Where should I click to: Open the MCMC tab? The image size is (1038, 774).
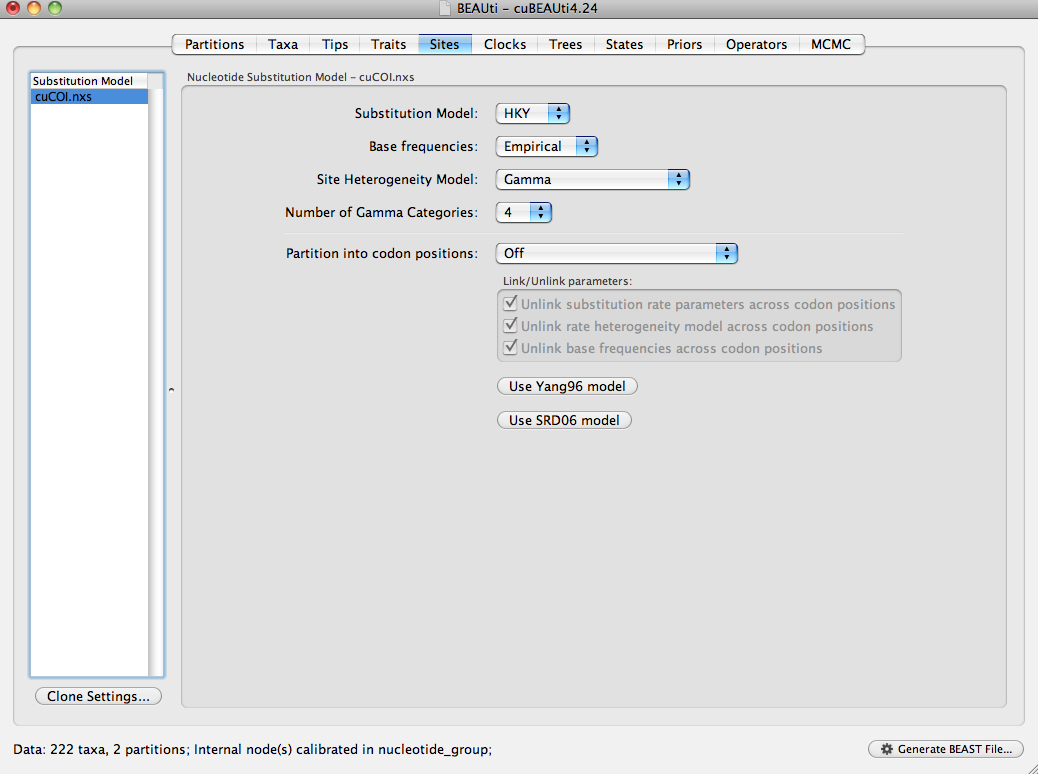(831, 44)
